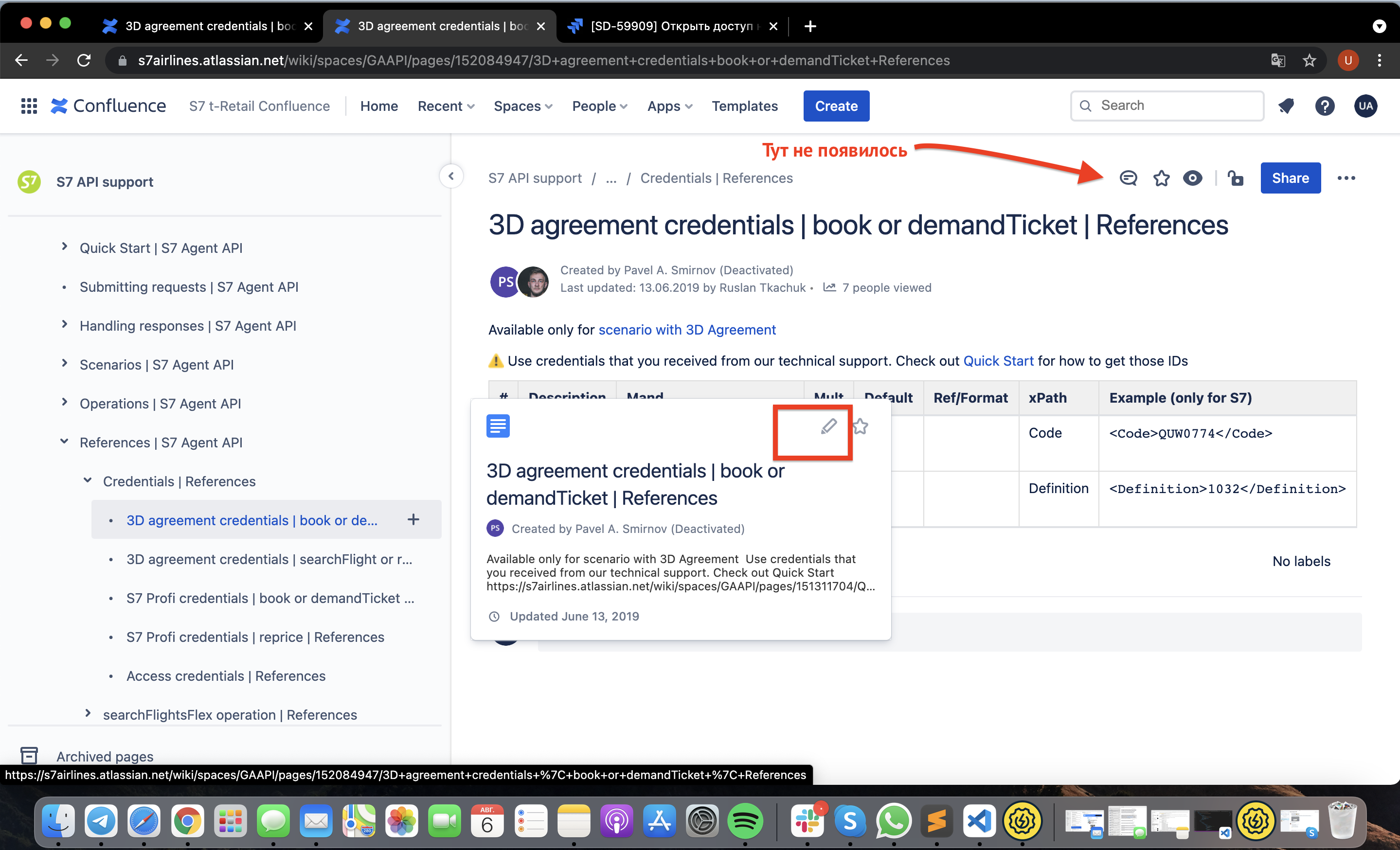Open Spotify from the Dock
The height and width of the screenshot is (850, 1400).
pyautogui.click(x=745, y=820)
